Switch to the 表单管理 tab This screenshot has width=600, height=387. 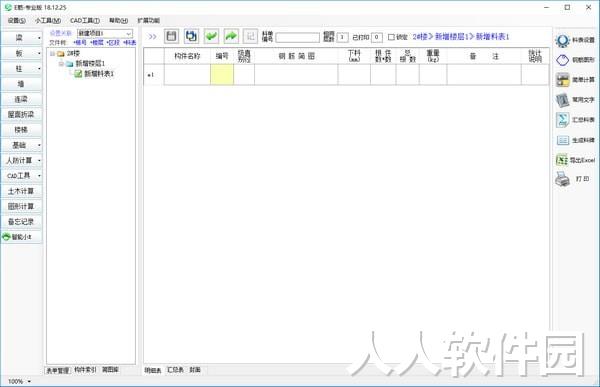(58, 370)
